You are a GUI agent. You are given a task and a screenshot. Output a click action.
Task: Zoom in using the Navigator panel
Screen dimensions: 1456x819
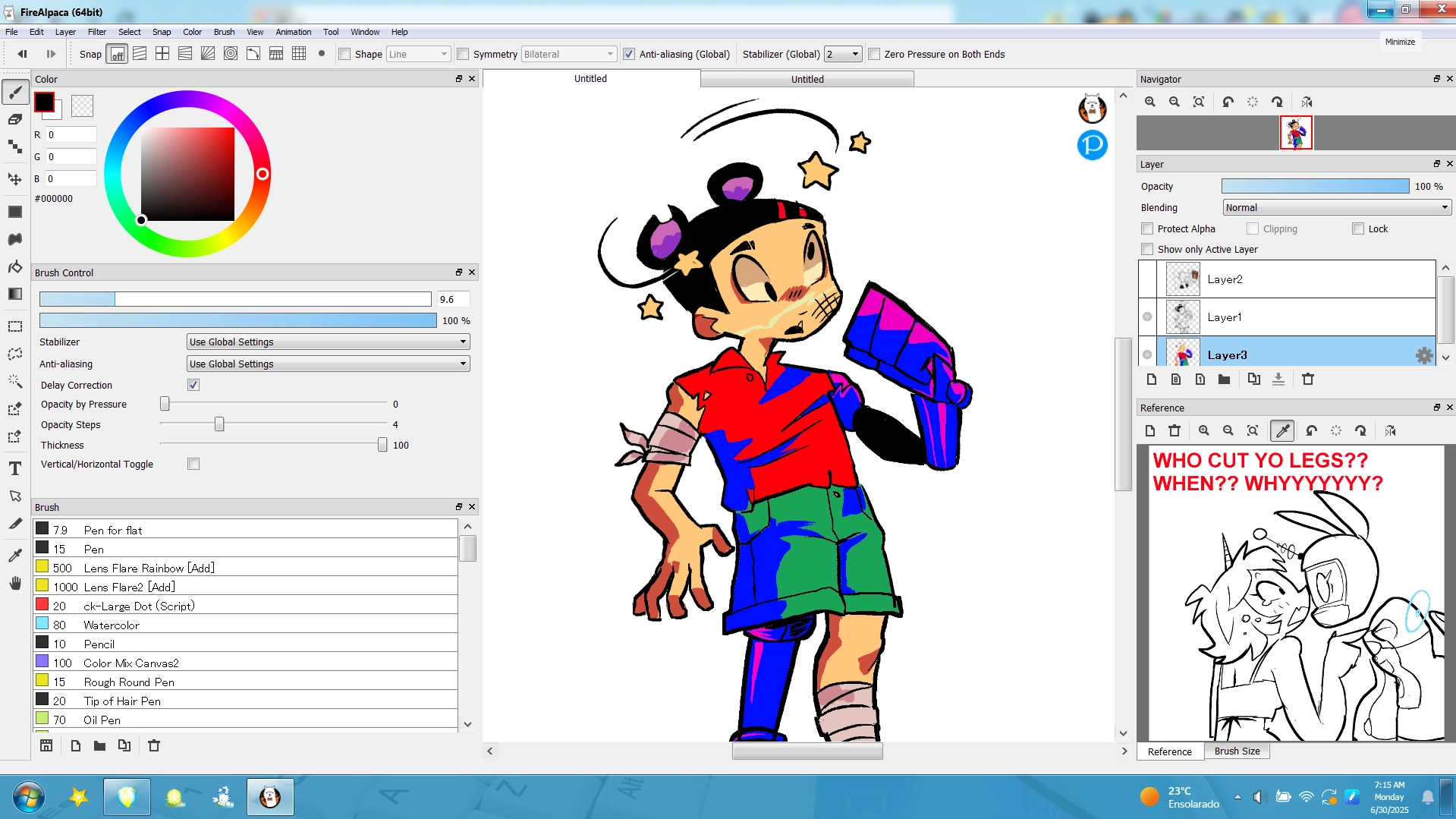1150,102
